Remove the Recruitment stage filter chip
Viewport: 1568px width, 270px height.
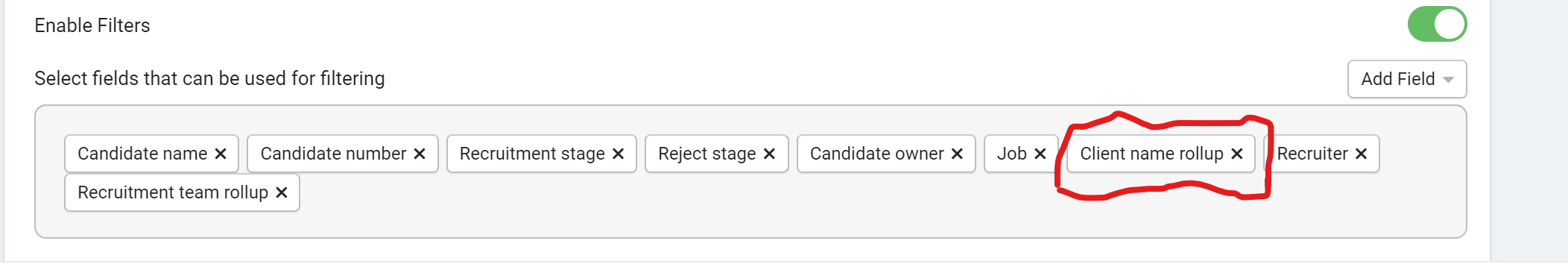pos(618,154)
